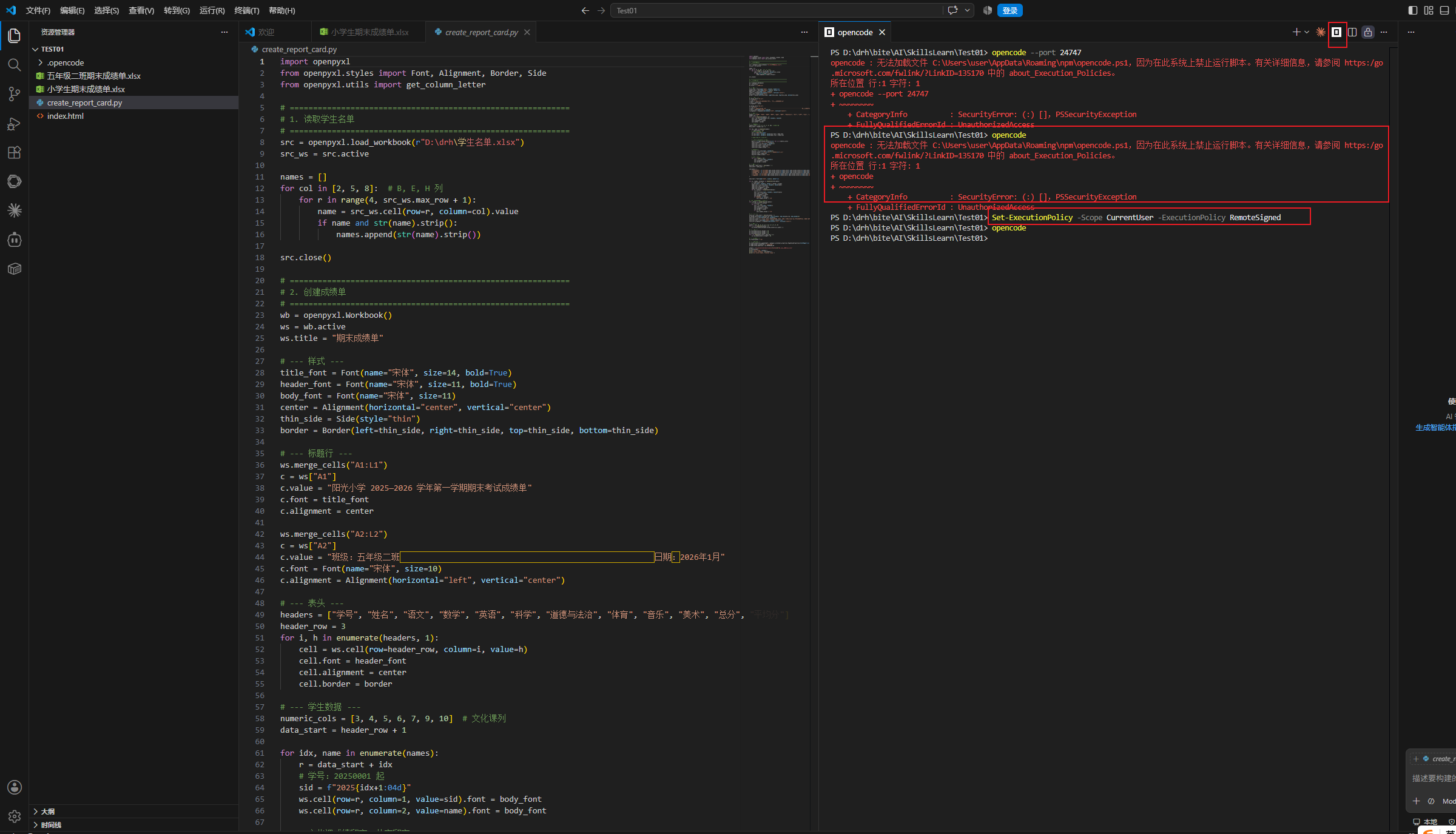This screenshot has width=1456, height=834.
Task: Open the Manage settings gear icon
Action: (15, 816)
